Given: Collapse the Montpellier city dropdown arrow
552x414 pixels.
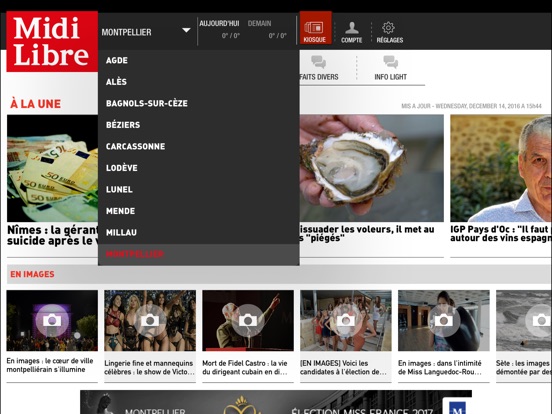Looking at the screenshot, I should click(186, 31).
